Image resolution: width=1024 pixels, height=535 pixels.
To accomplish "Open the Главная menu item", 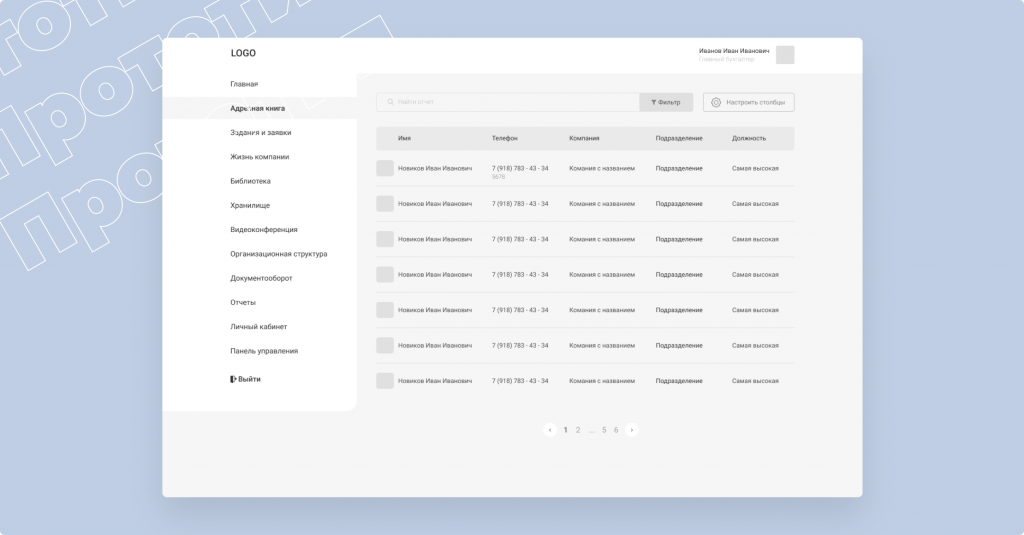I will (x=244, y=84).
